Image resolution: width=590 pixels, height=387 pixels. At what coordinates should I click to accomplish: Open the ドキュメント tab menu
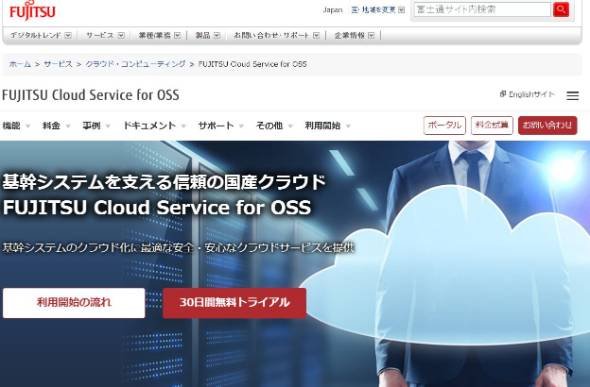pyautogui.click(x=154, y=126)
